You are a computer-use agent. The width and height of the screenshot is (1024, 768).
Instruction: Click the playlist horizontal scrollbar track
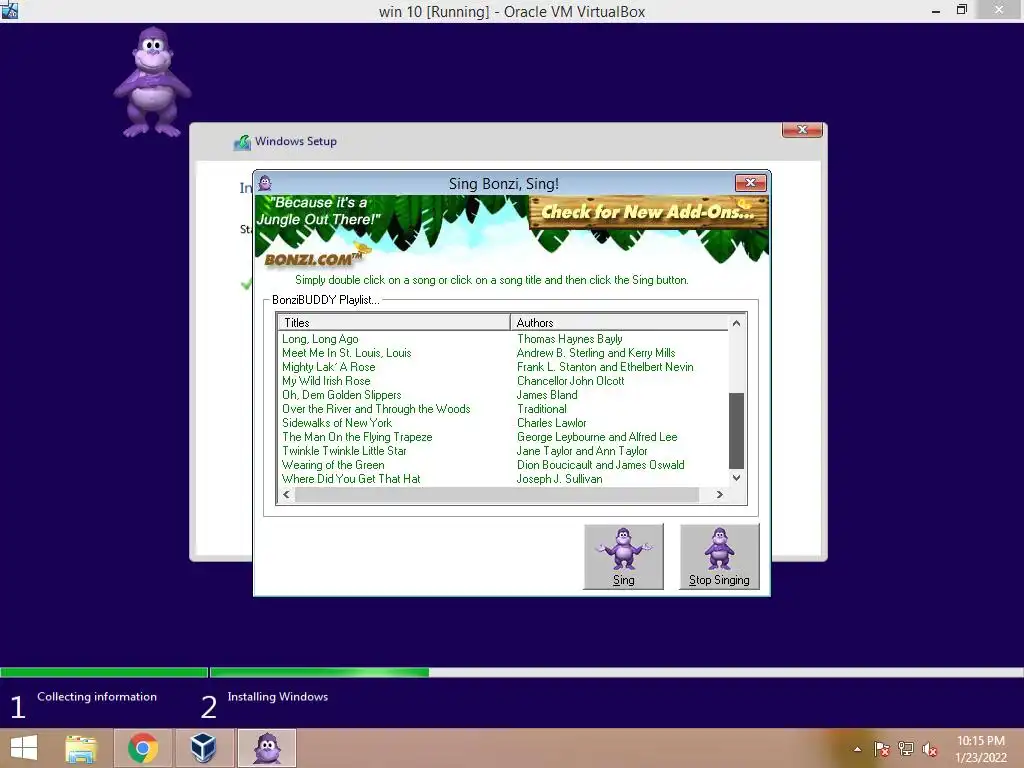point(497,494)
